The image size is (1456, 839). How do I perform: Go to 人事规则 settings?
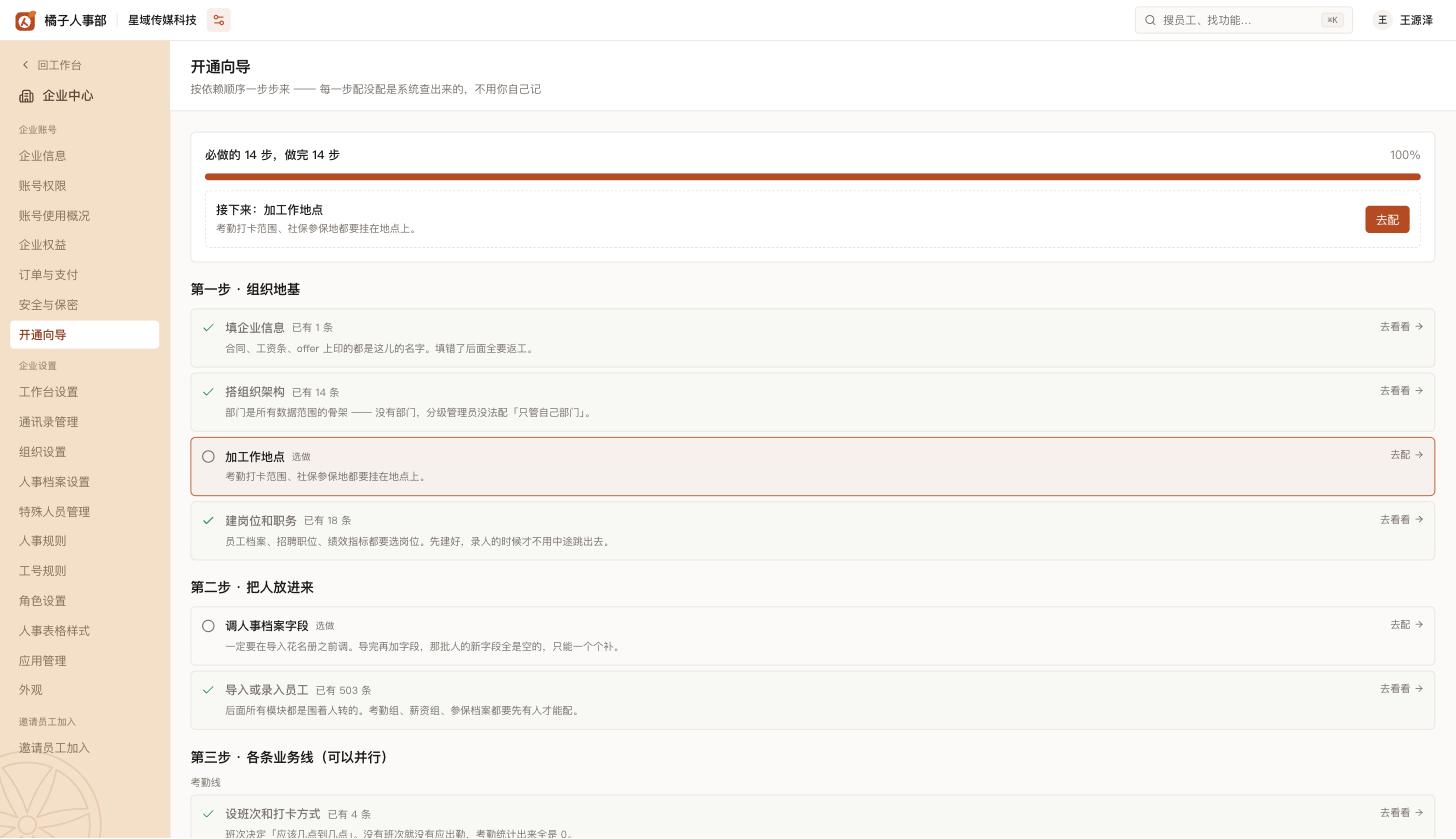pyautogui.click(x=85, y=541)
